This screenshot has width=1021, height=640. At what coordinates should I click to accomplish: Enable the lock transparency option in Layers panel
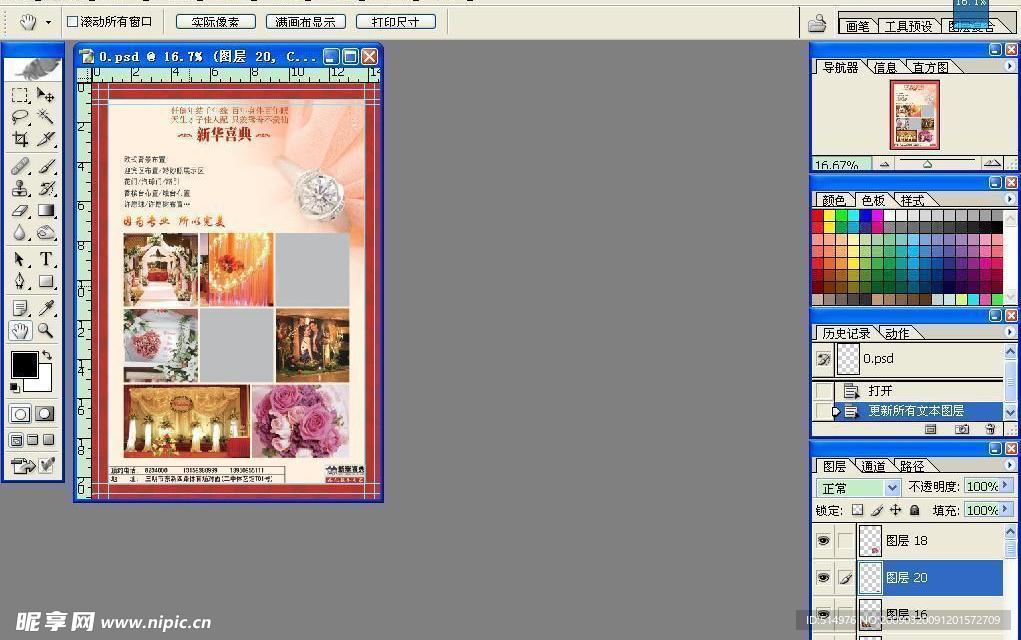(858, 511)
